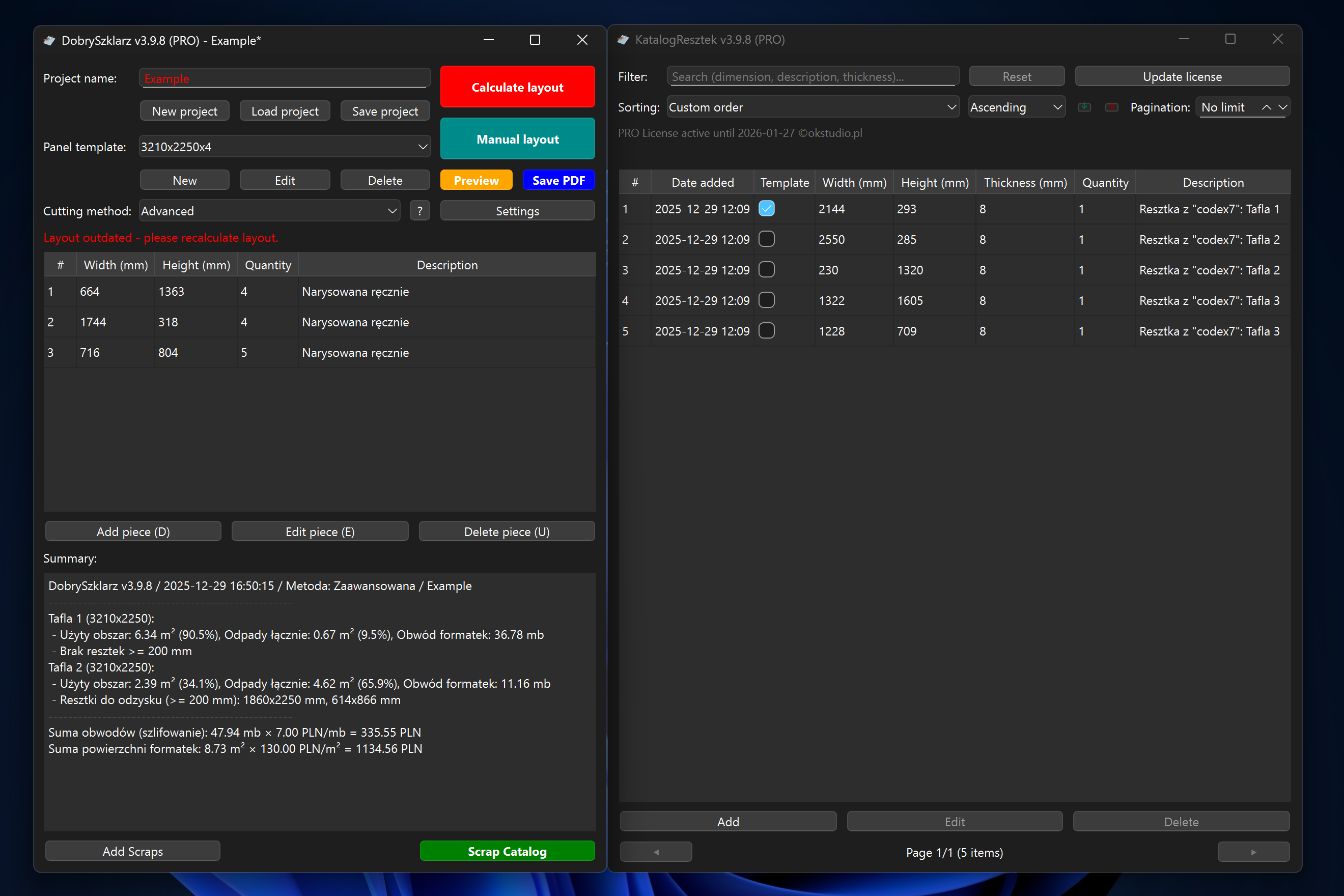This screenshot has height=896, width=1344.
Task: Enable Template checkbox for scrap 2550x285
Action: point(767,239)
